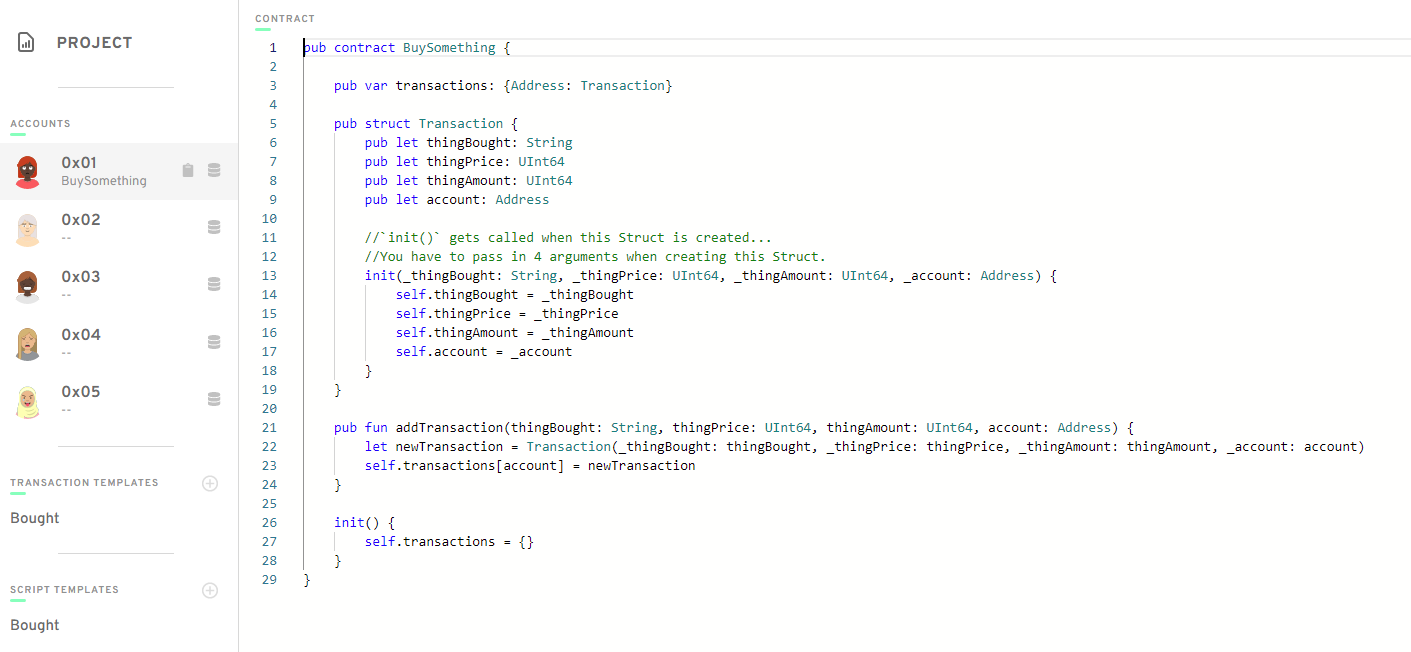The height and width of the screenshot is (652, 1411).
Task: Click the ACCOUNTS section label
Action: [40, 124]
